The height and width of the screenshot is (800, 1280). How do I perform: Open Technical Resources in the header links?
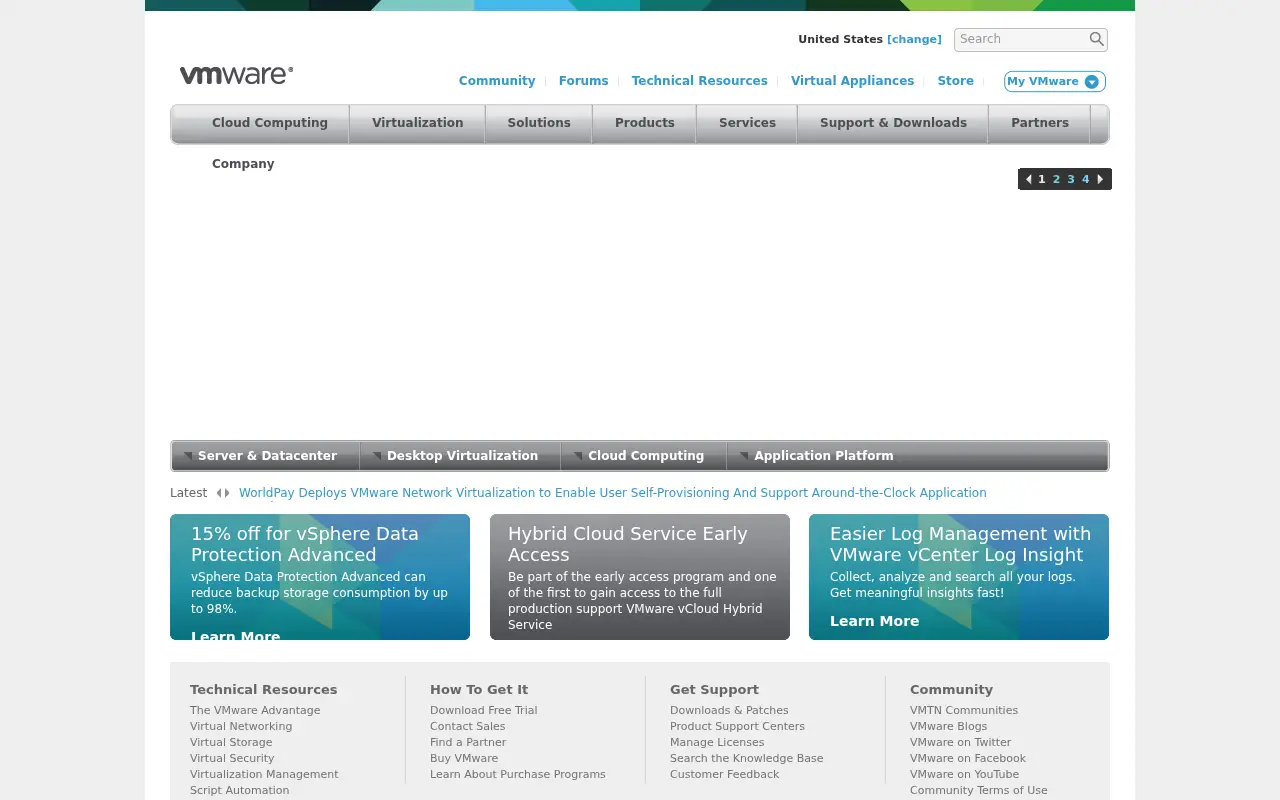click(699, 81)
